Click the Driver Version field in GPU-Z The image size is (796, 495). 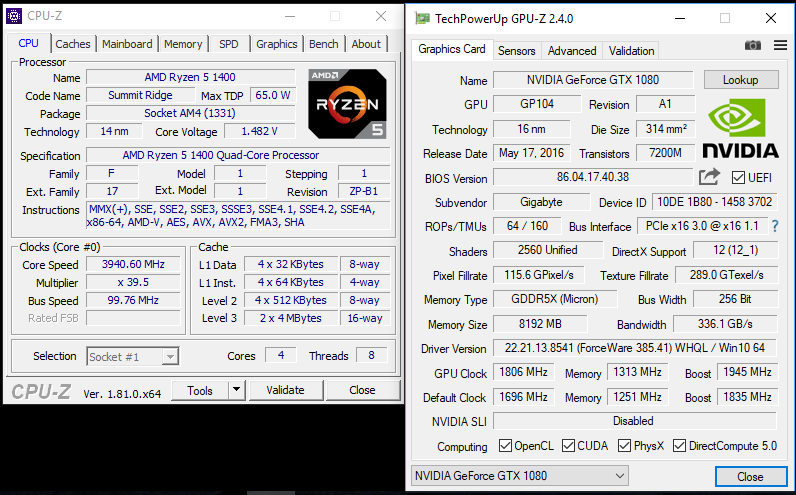click(635, 348)
